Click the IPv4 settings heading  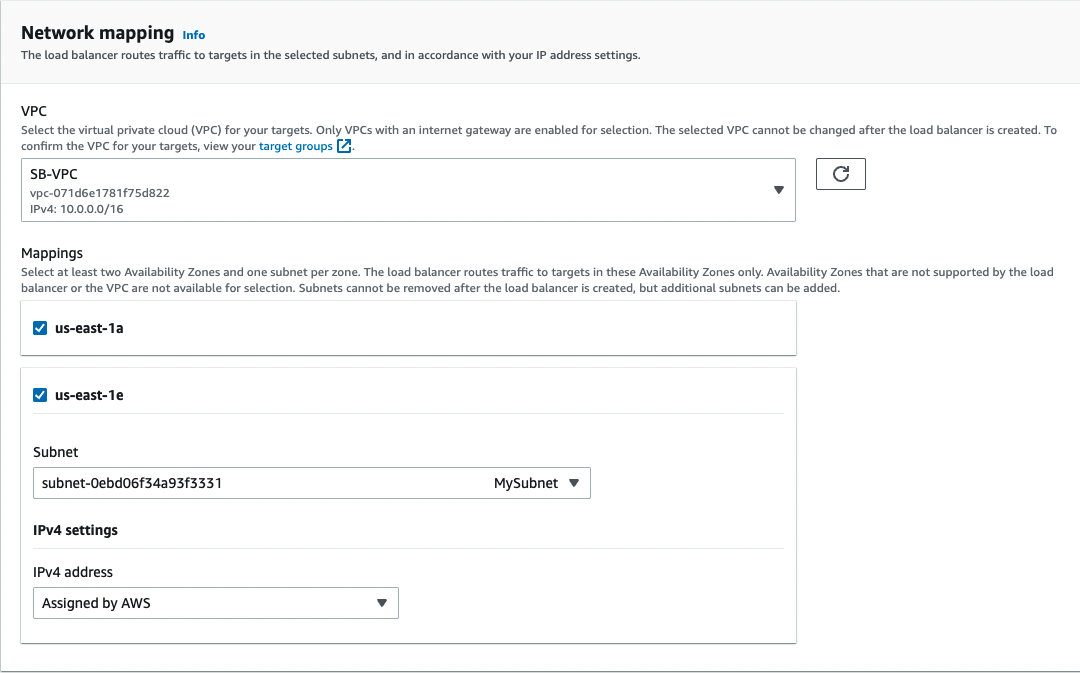pyautogui.click(x=75, y=530)
